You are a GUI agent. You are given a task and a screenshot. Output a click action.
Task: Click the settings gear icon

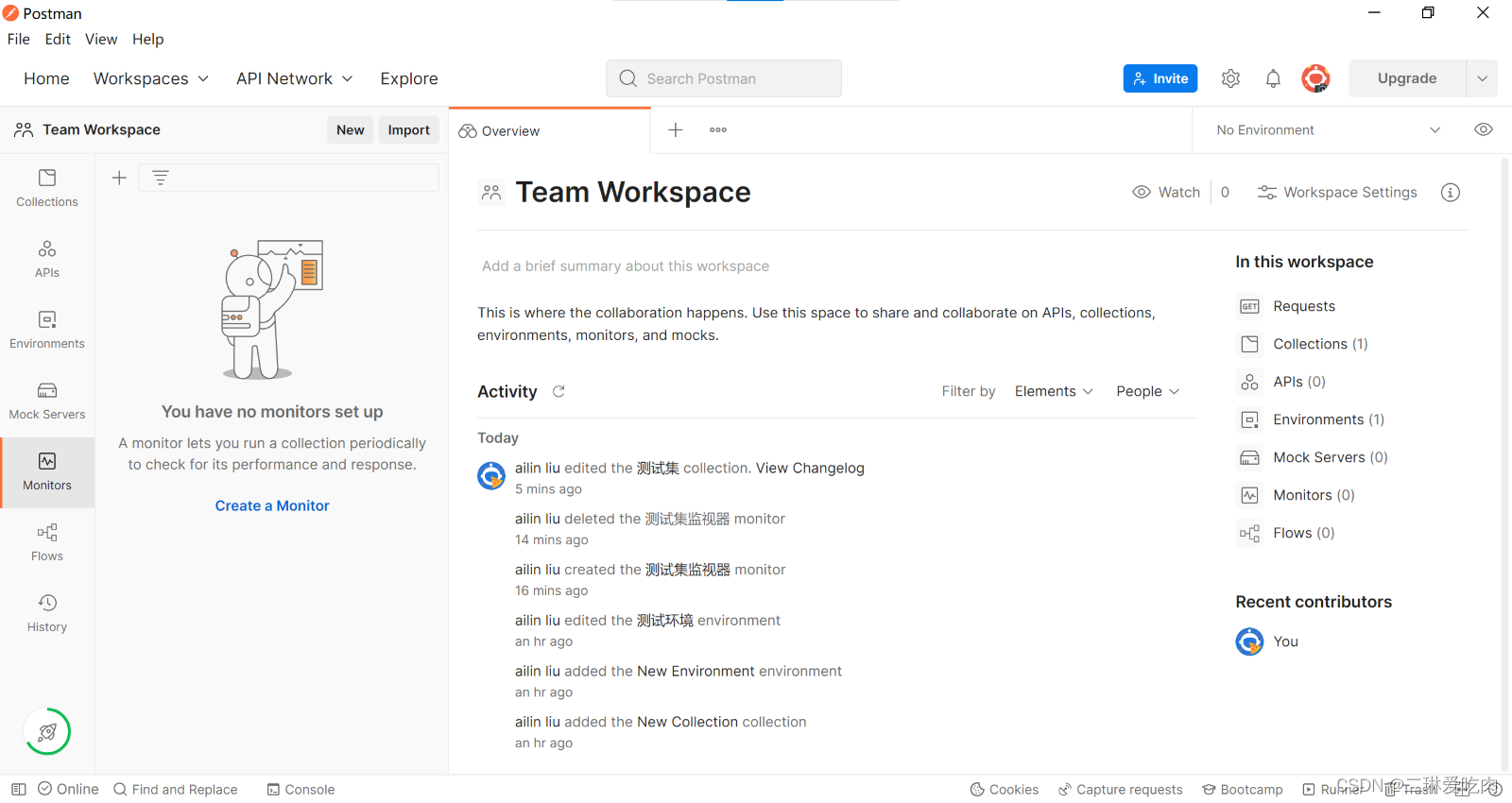[x=1230, y=78]
